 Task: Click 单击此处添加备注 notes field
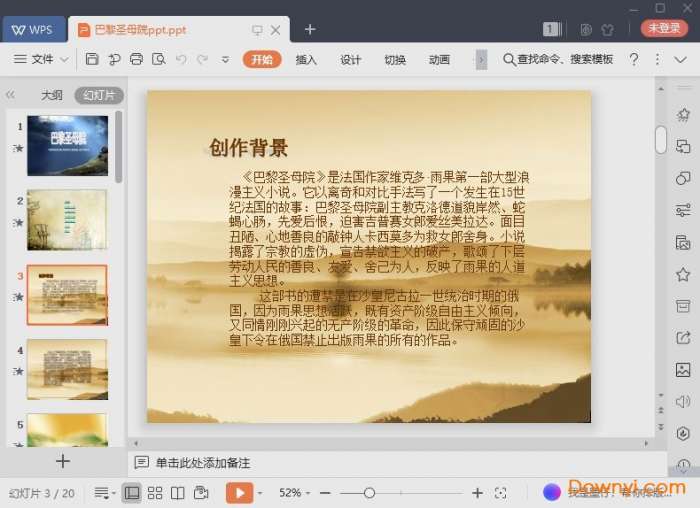(x=202, y=463)
